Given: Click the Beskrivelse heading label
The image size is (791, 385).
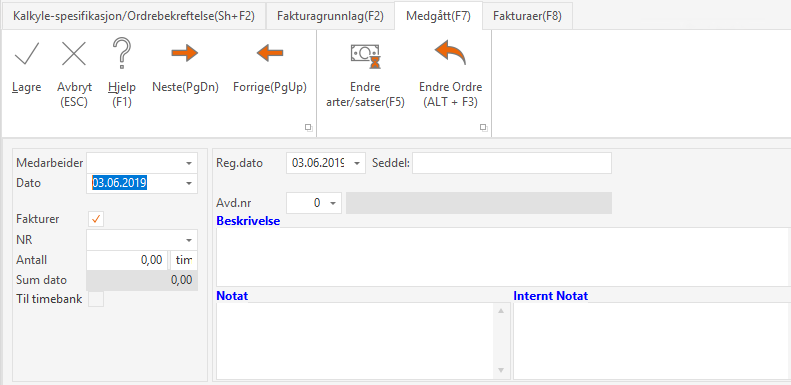Looking at the screenshot, I should pyautogui.click(x=248, y=221).
